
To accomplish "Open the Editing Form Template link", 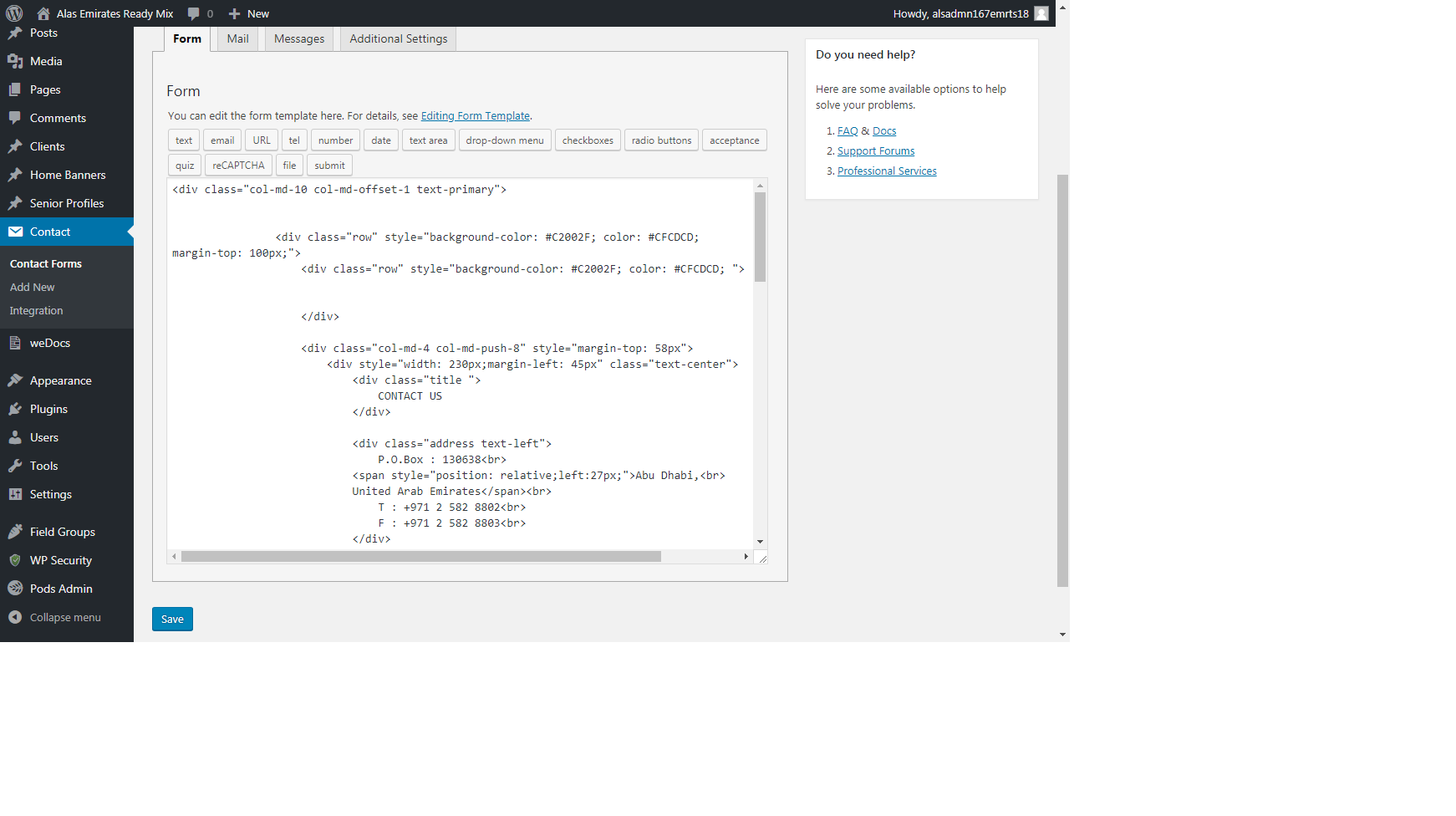I will [x=476, y=116].
